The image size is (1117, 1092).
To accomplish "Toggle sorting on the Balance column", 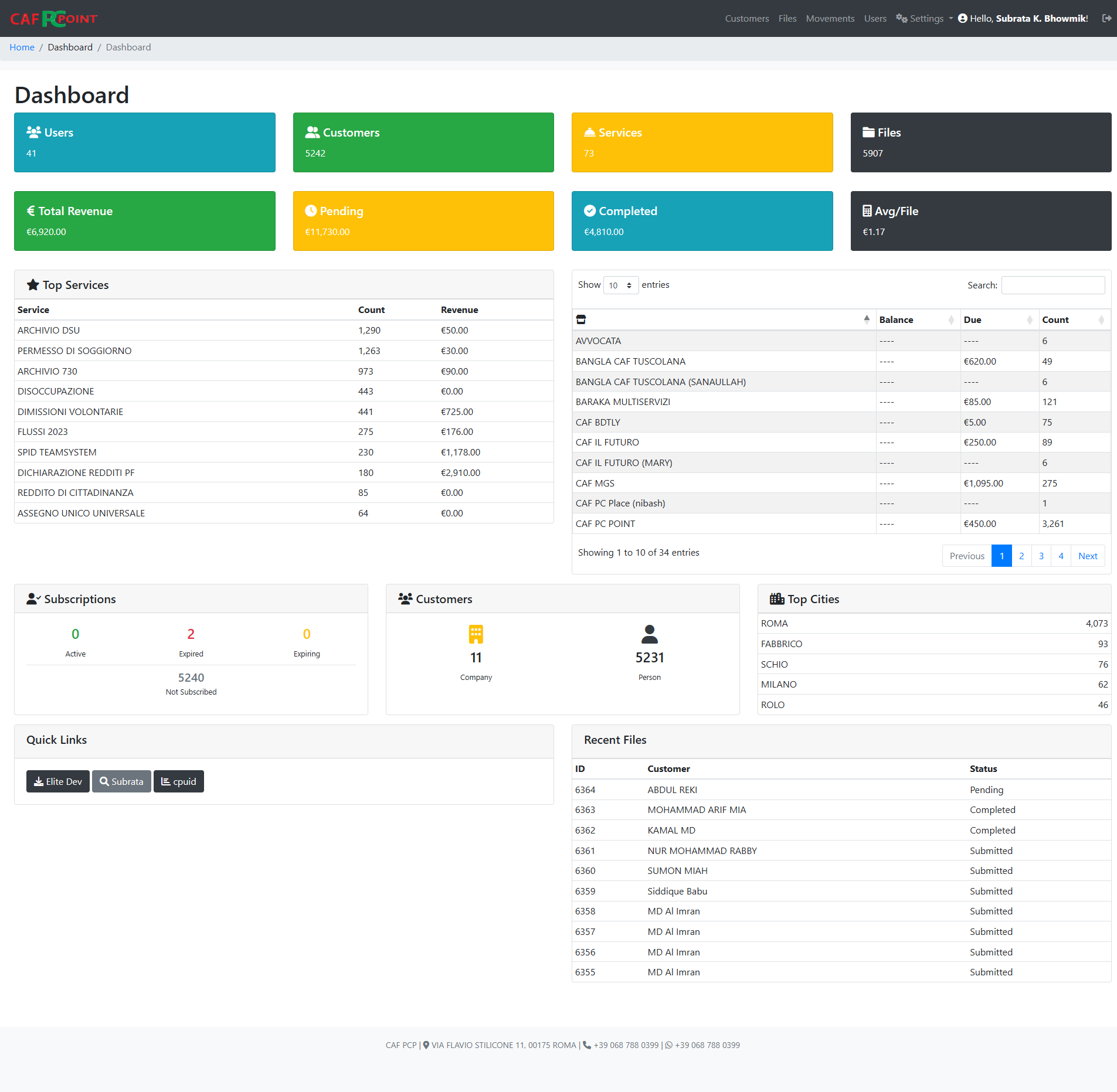I will (x=896, y=319).
